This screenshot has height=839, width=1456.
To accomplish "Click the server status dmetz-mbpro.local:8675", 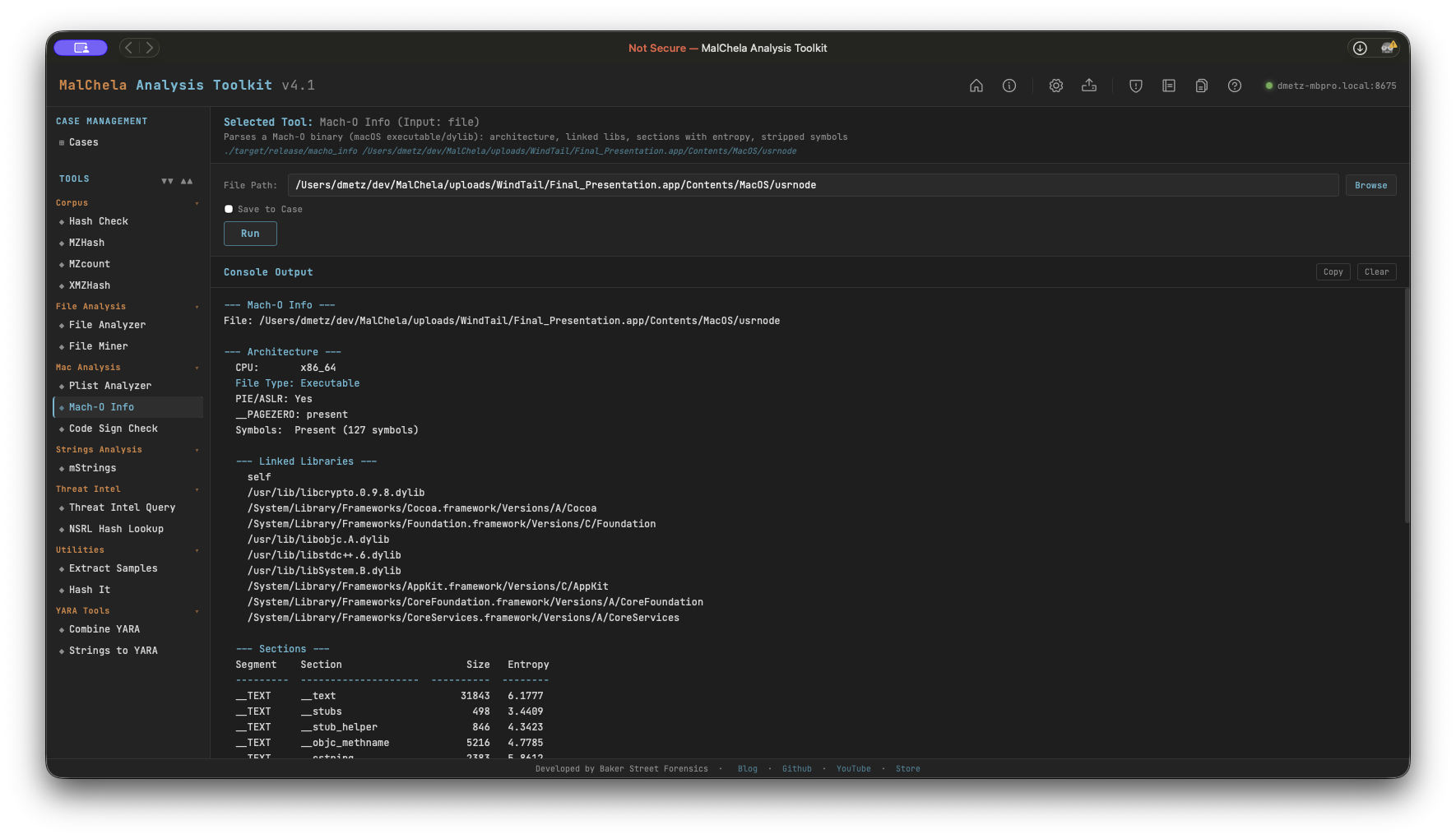I will pos(1331,86).
